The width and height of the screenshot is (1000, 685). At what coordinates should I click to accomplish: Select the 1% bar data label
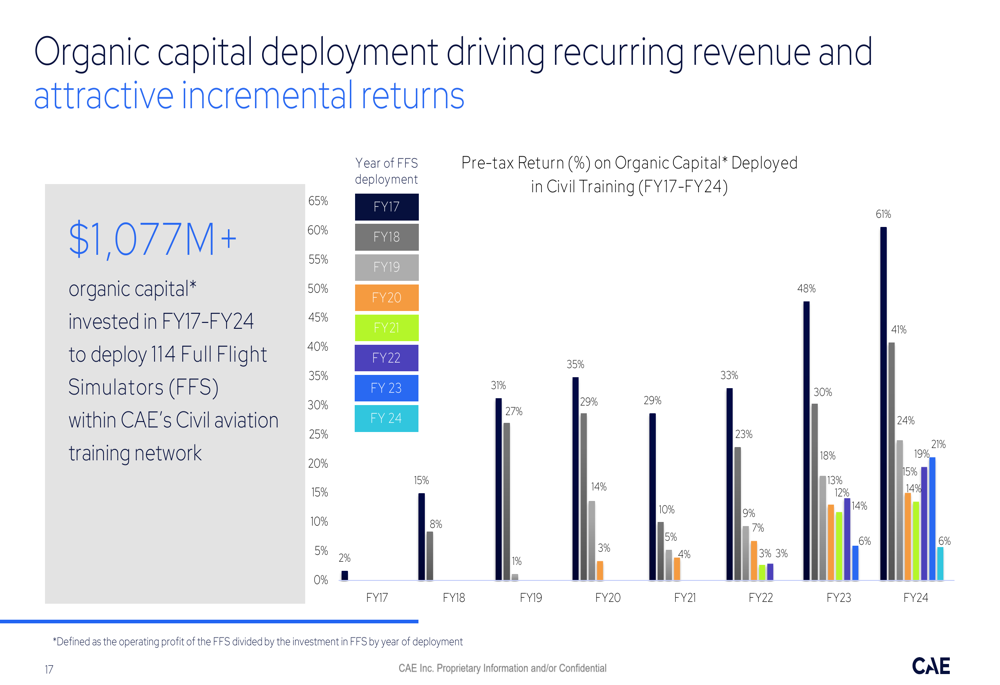pos(517,561)
